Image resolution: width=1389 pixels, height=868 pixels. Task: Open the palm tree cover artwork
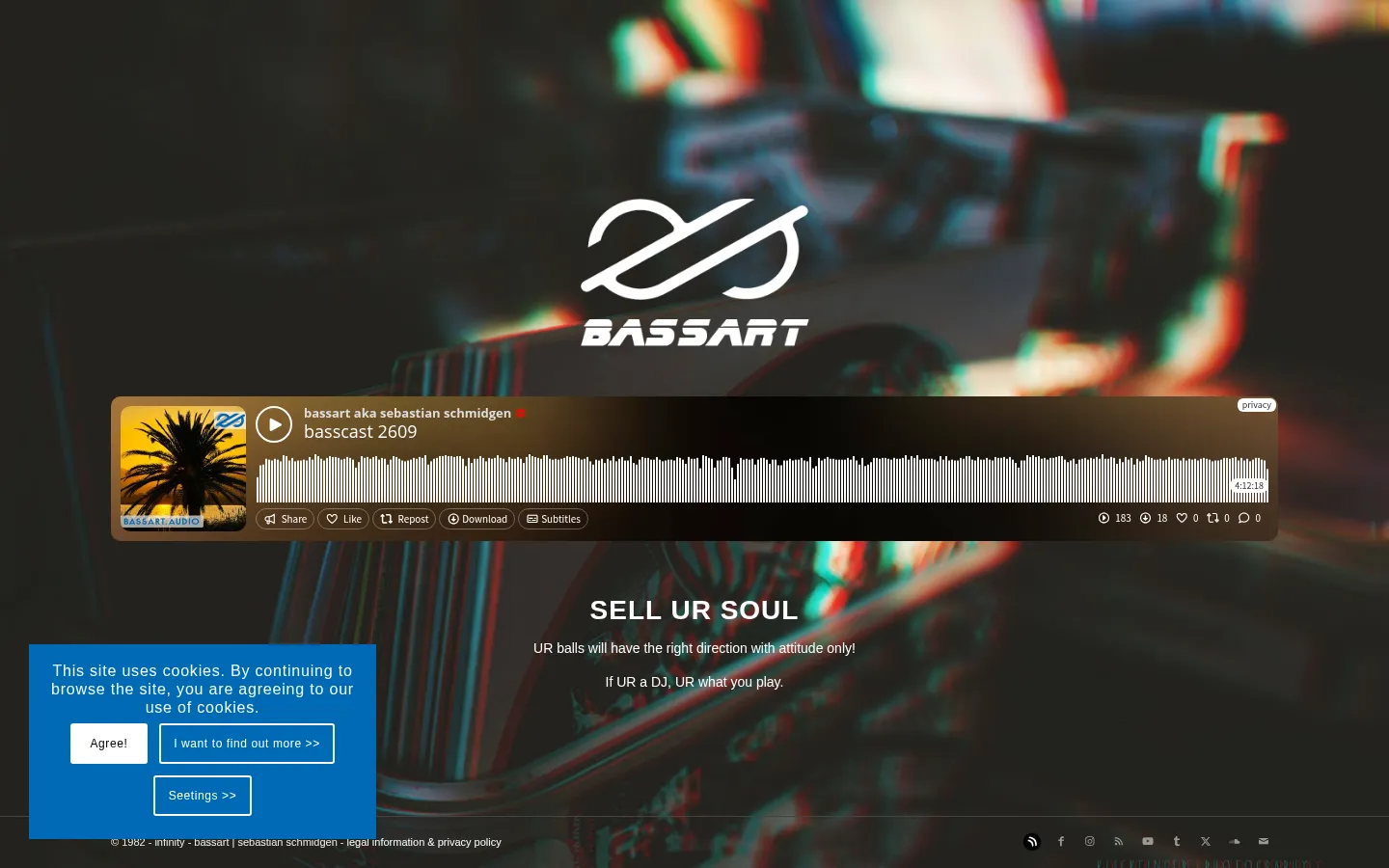[183, 469]
